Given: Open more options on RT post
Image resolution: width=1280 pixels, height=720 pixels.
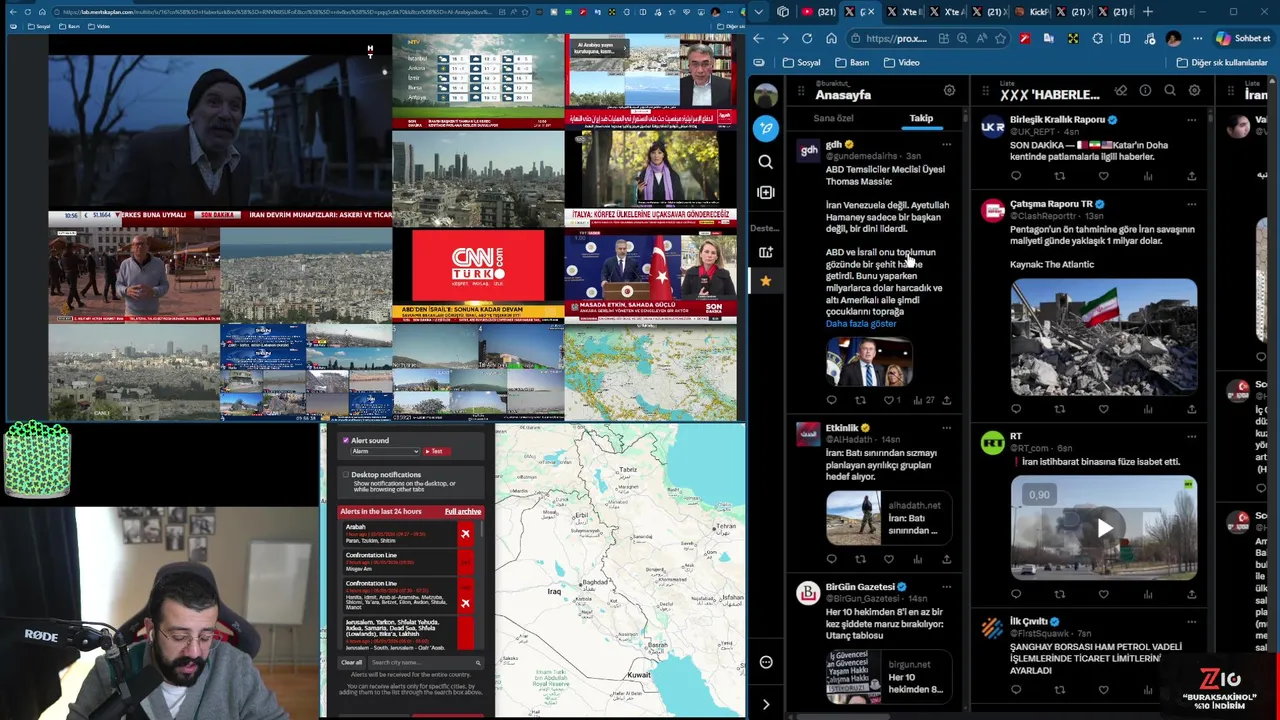Looking at the screenshot, I should [x=1191, y=437].
